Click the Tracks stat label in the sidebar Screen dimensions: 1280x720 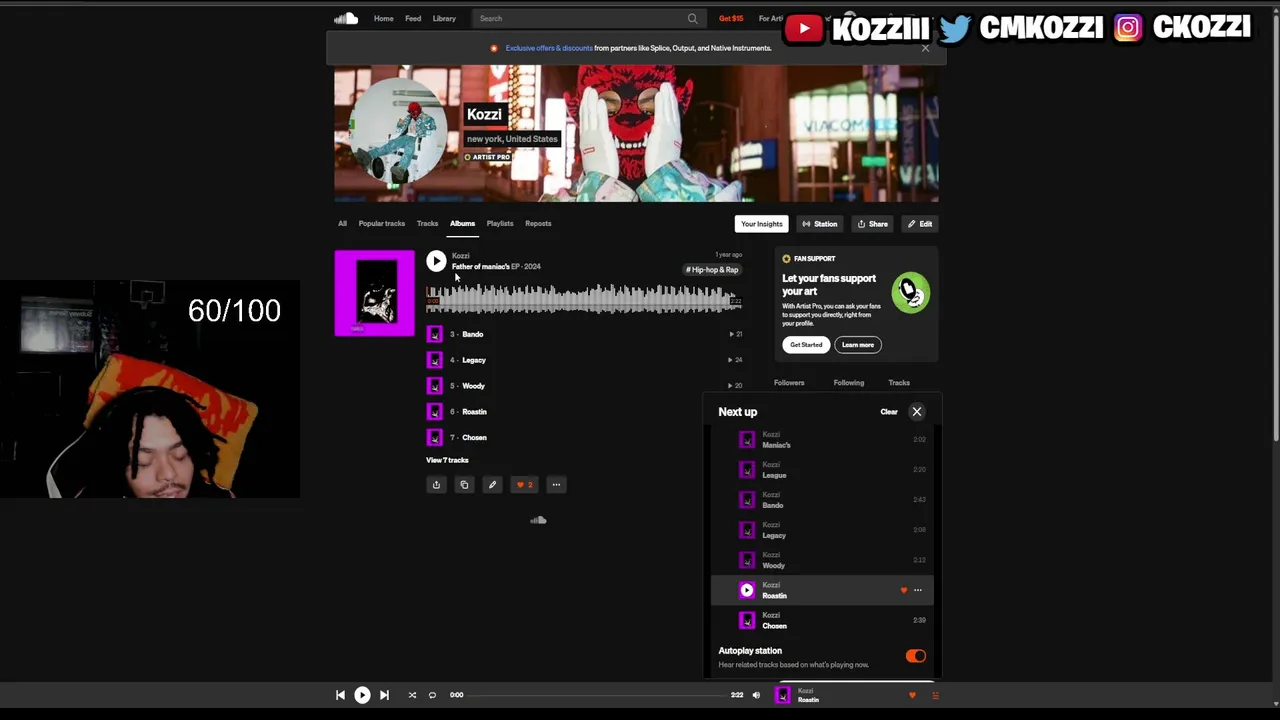coord(899,383)
